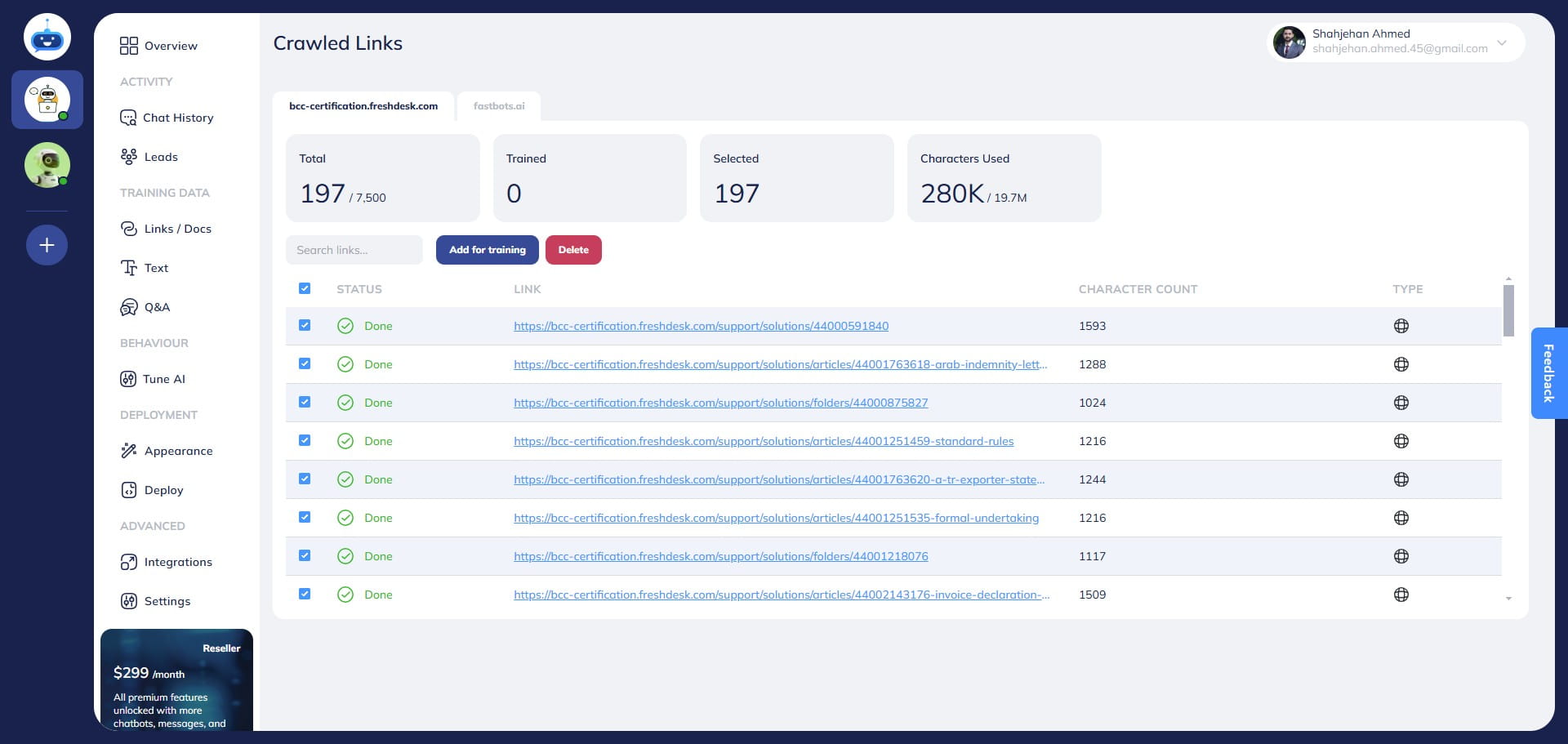Open Overview in the sidebar menu
Viewport: 1568px width, 744px height.
pos(159,46)
